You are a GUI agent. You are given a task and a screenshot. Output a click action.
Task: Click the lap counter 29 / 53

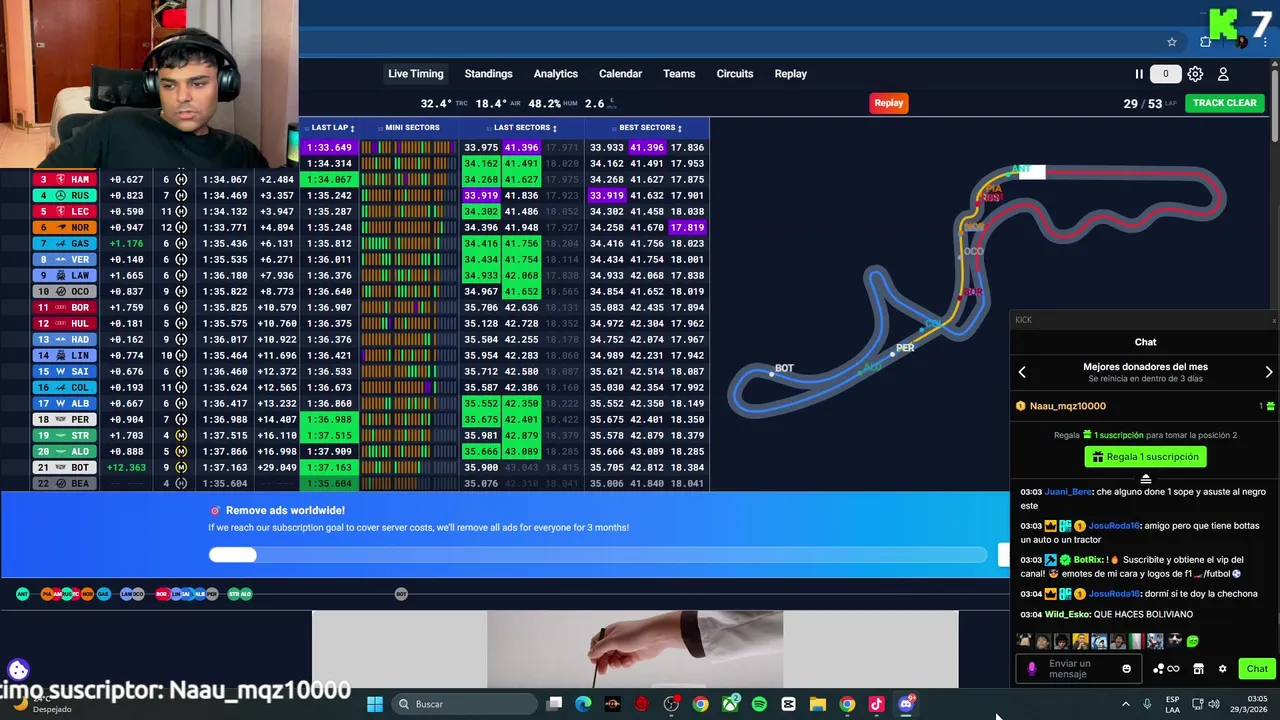(1150, 103)
